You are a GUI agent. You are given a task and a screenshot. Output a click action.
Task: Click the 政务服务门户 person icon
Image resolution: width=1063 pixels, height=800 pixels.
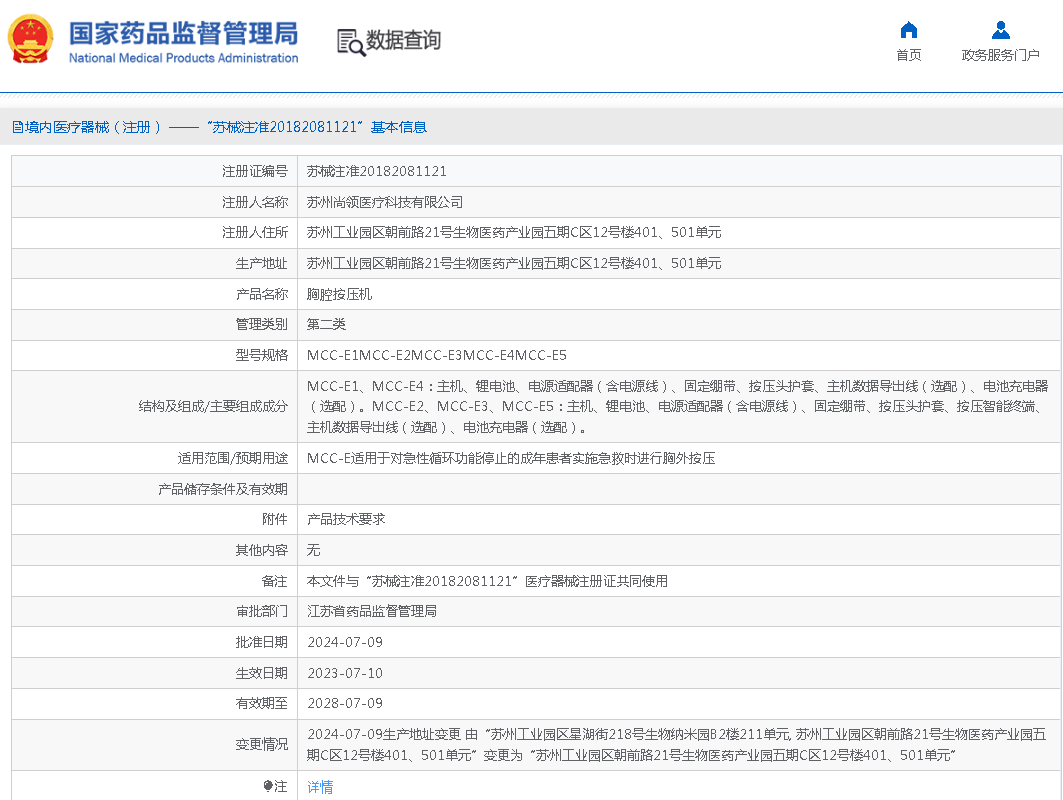(1000, 30)
